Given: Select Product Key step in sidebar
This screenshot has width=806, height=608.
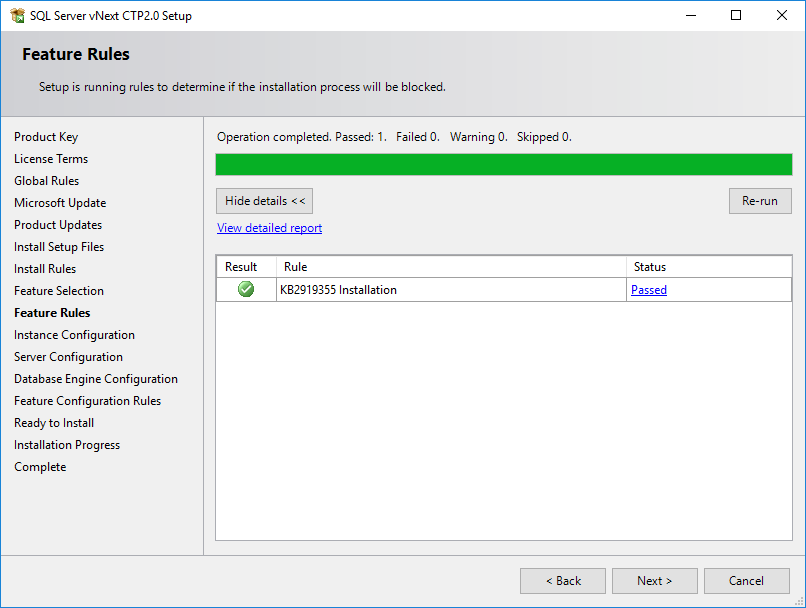Looking at the screenshot, I should 46,137.
